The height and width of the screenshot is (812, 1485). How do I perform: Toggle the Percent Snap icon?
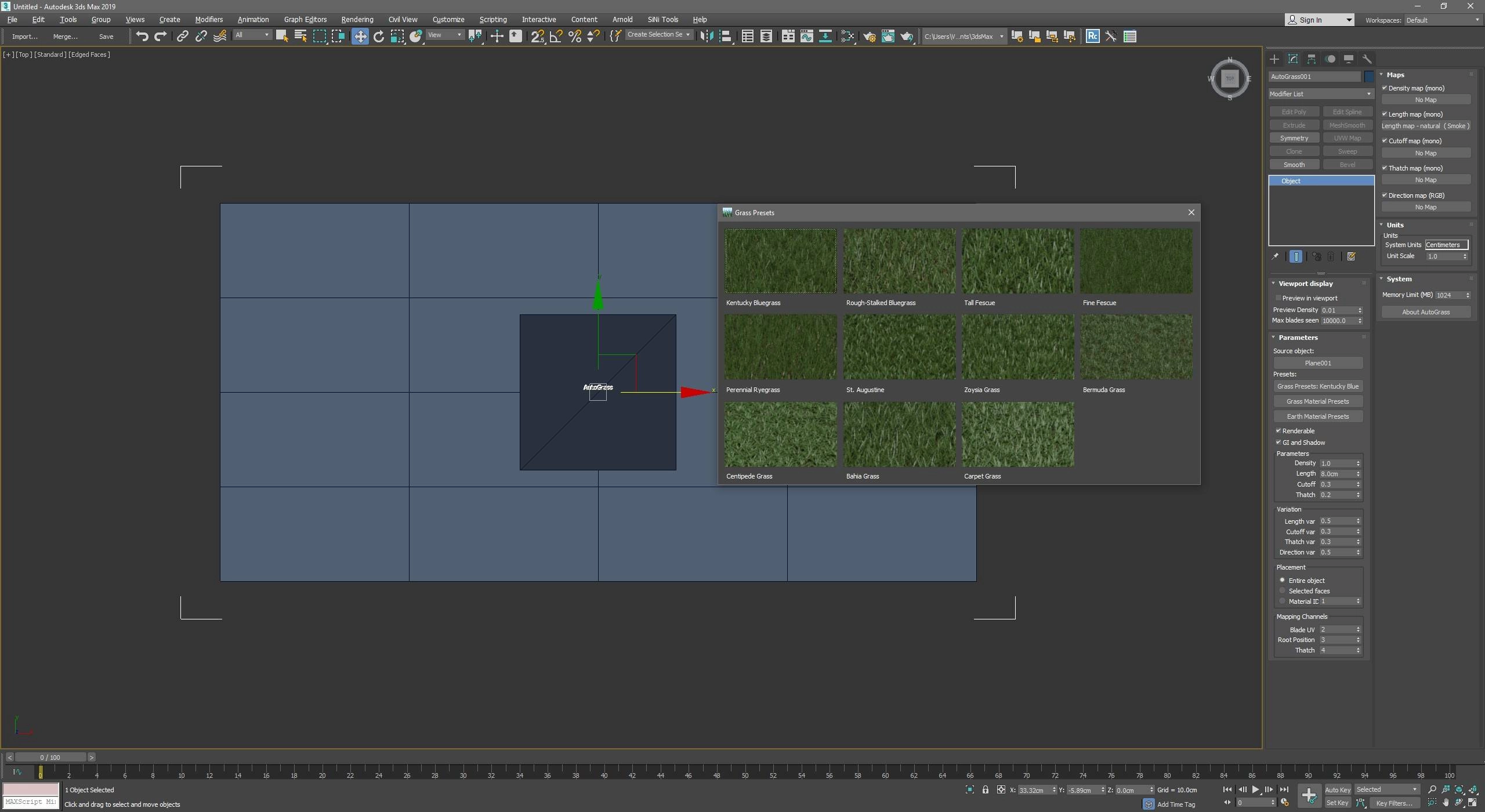coord(575,36)
